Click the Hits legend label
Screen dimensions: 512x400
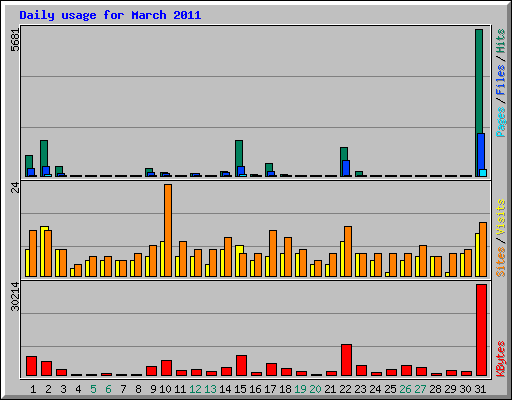pos(500,41)
